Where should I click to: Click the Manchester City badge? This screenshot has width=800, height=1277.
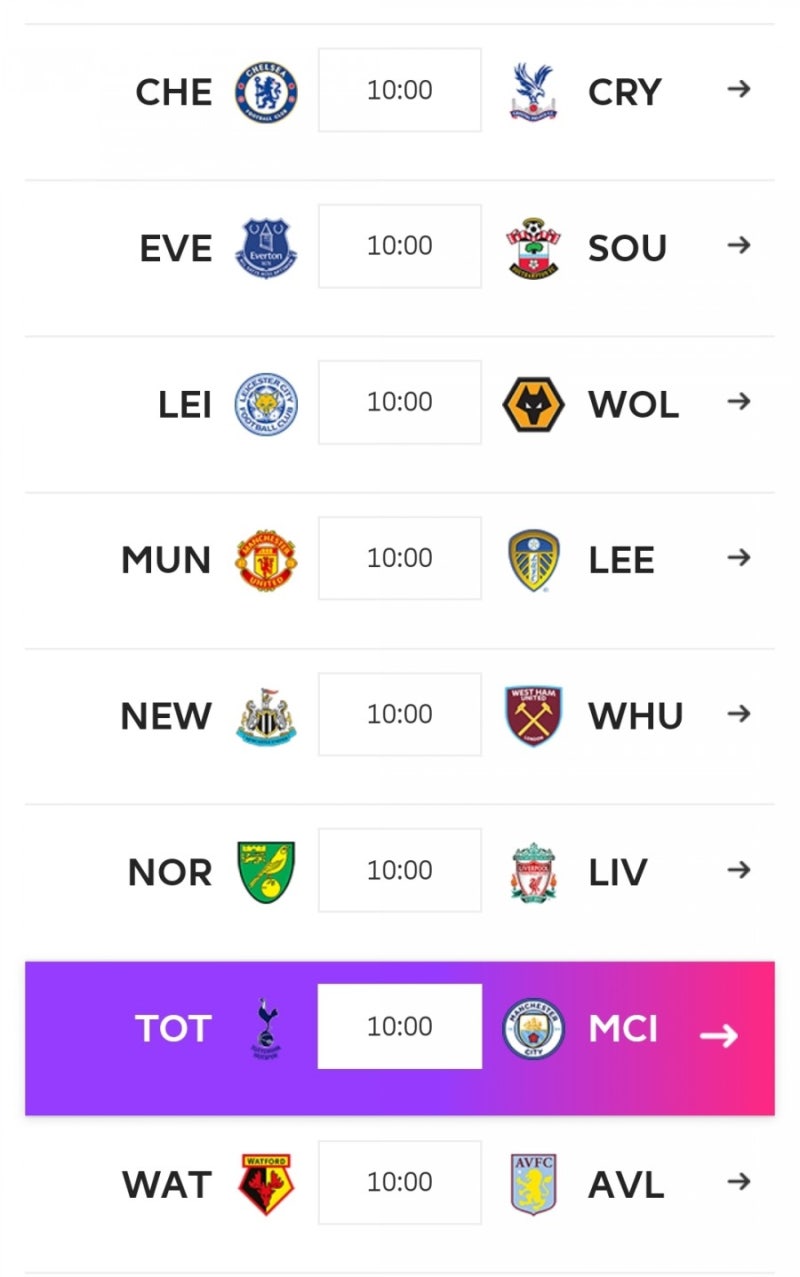pos(533,1028)
